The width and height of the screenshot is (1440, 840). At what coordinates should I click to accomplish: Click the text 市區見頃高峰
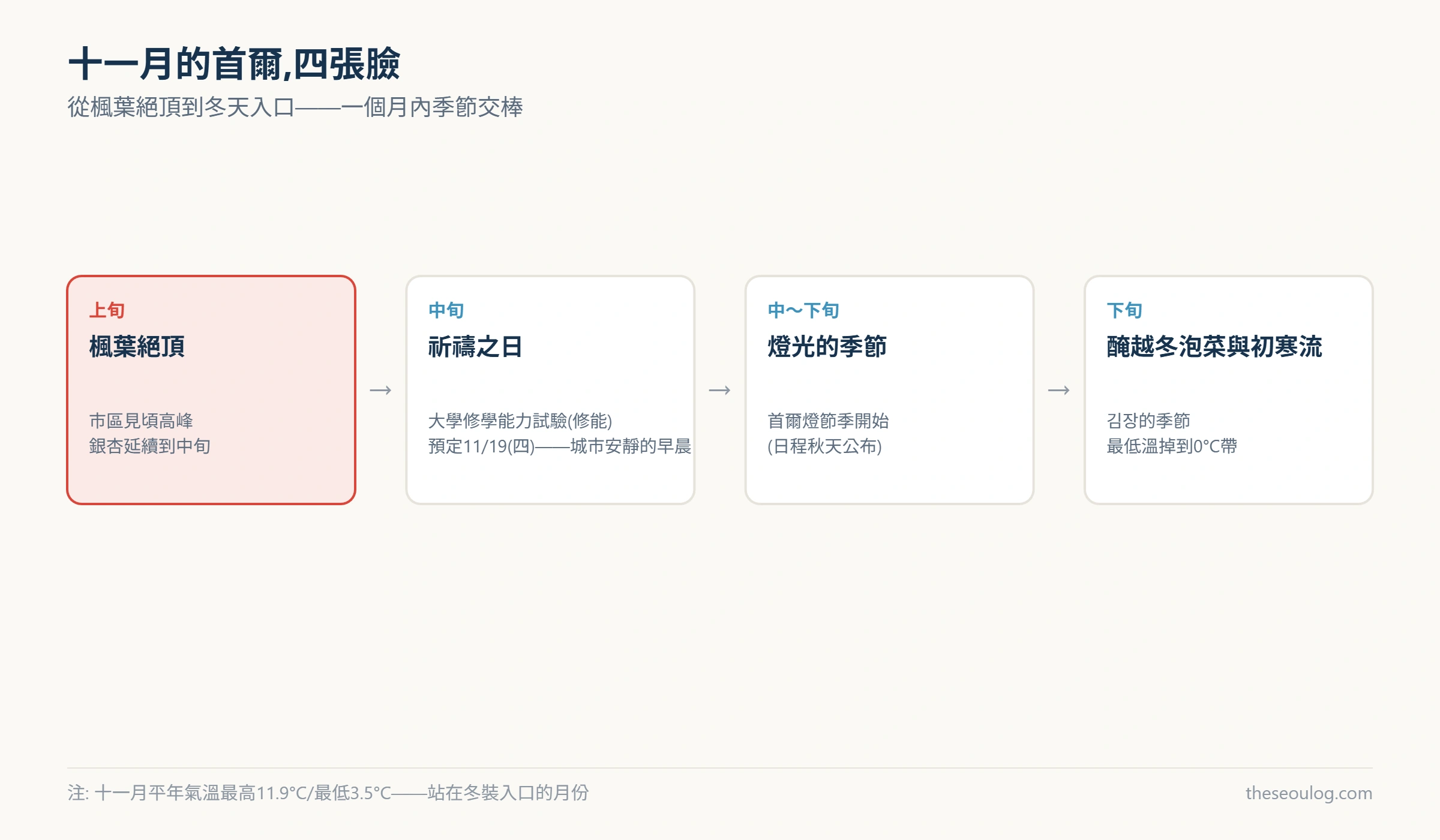point(141,421)
